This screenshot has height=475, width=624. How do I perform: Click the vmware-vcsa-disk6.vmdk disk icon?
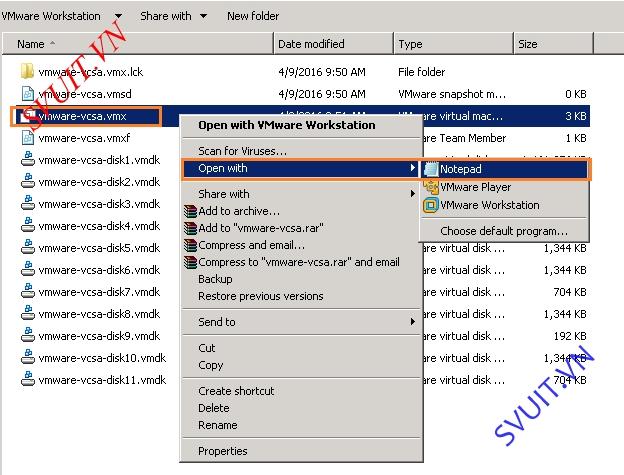coord(27,269)
